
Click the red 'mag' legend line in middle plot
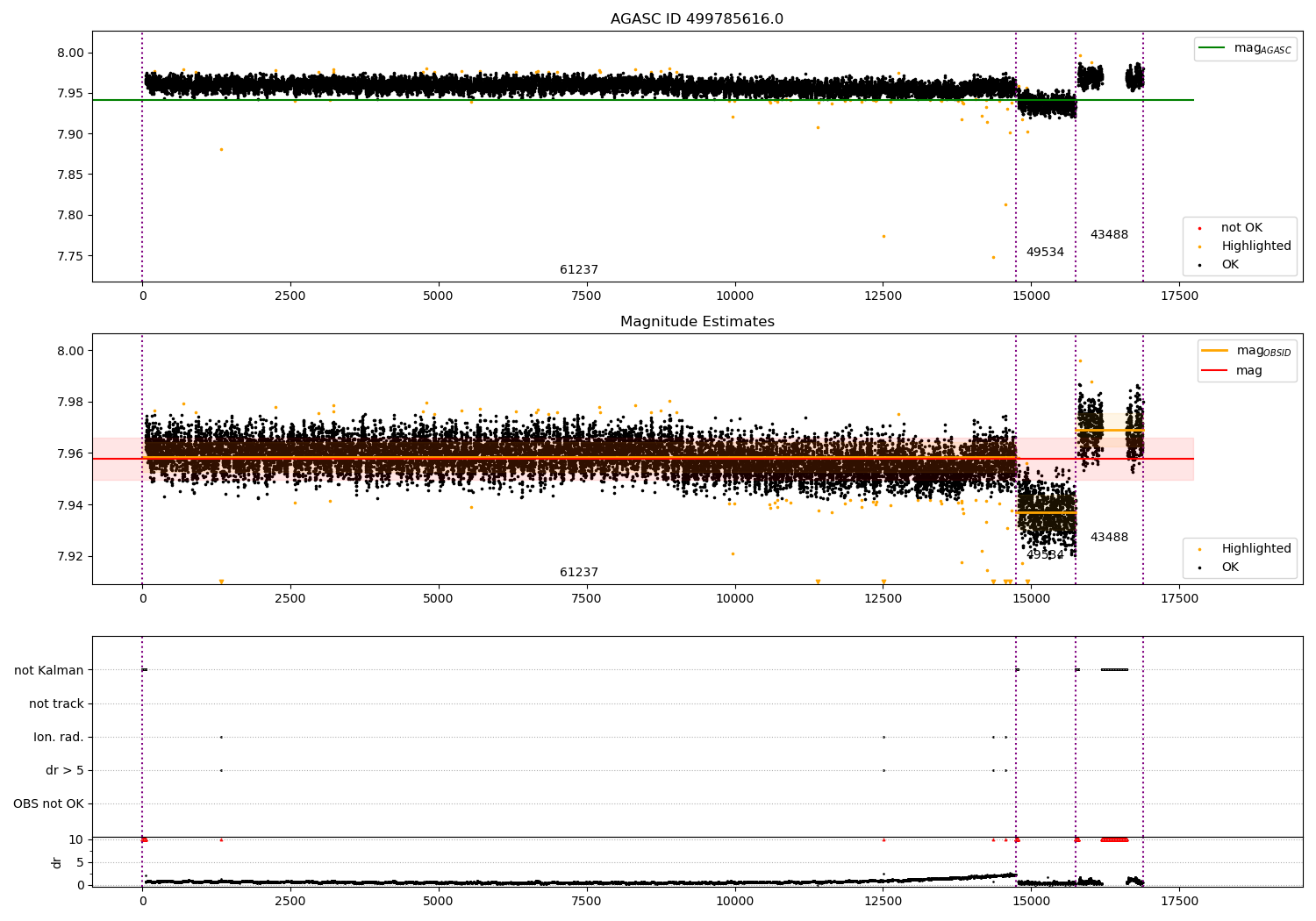pyautogui.click(x=1215, y=371)
